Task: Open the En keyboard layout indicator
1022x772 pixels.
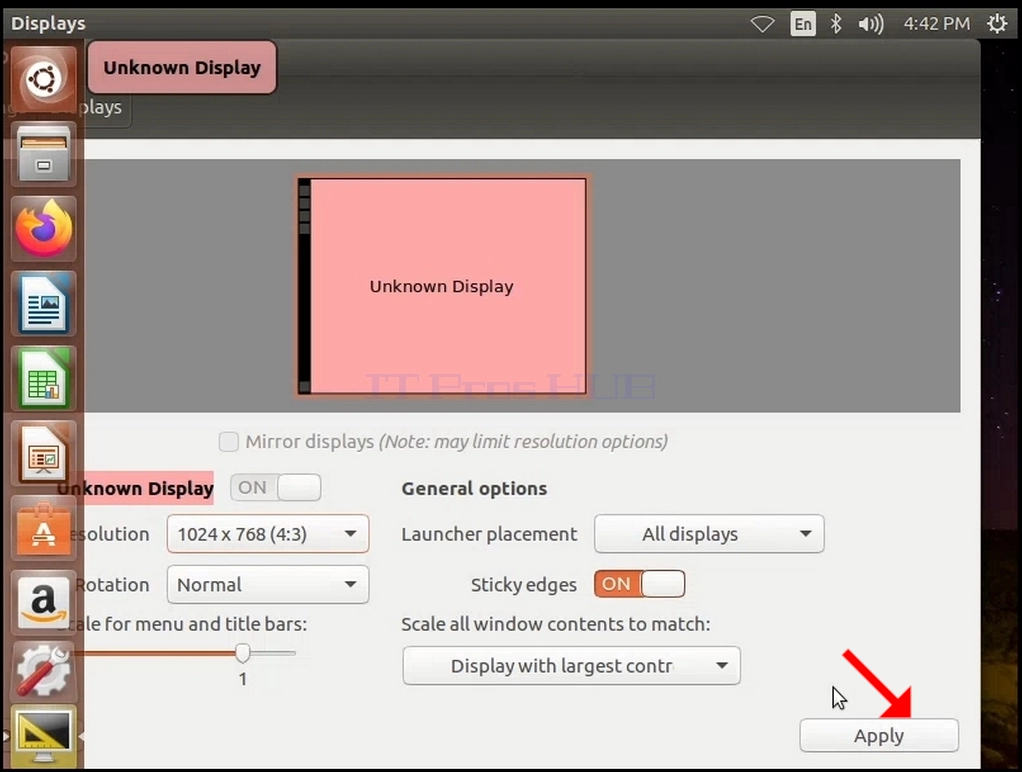Action: pos(803,24)
